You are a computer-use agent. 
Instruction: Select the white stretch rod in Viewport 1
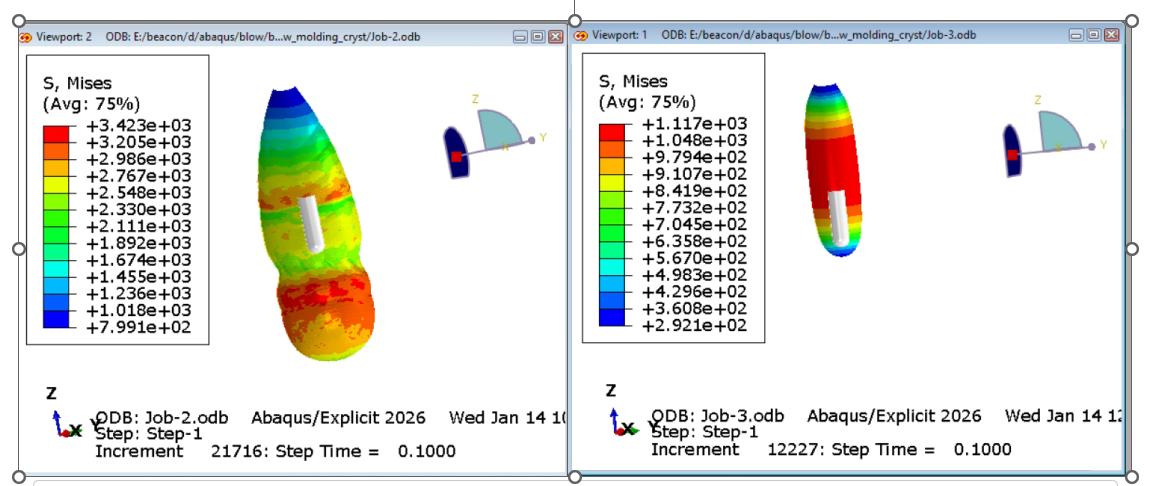click(837, 217)
